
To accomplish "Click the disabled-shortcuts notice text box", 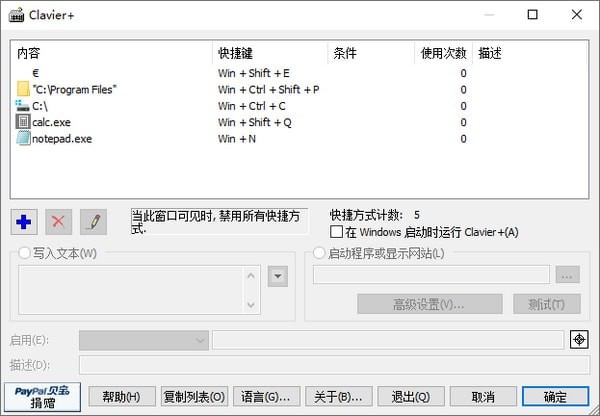I will pos(219,221).
